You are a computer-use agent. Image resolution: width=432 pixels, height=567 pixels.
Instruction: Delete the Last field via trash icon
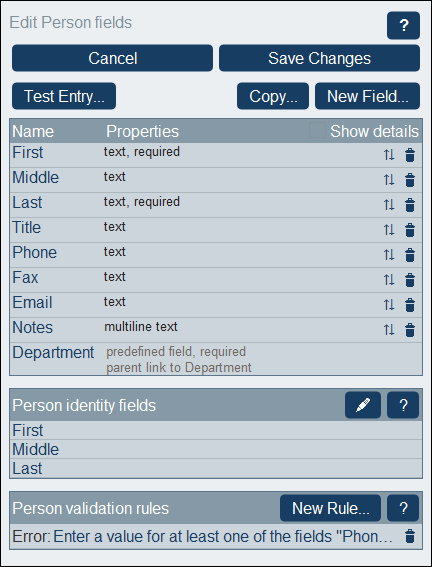coord(410,205)
